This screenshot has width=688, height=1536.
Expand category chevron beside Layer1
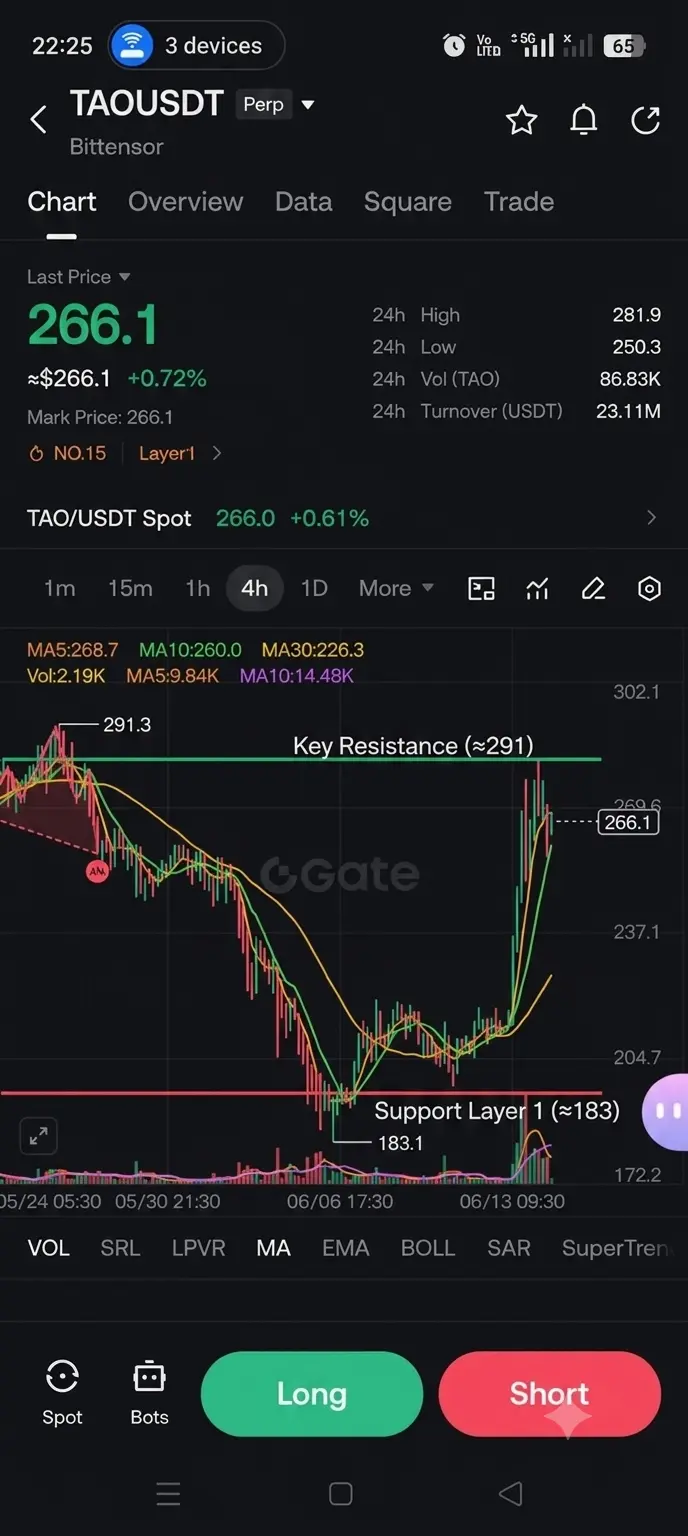pyautogui.click(x=217, y=453)
